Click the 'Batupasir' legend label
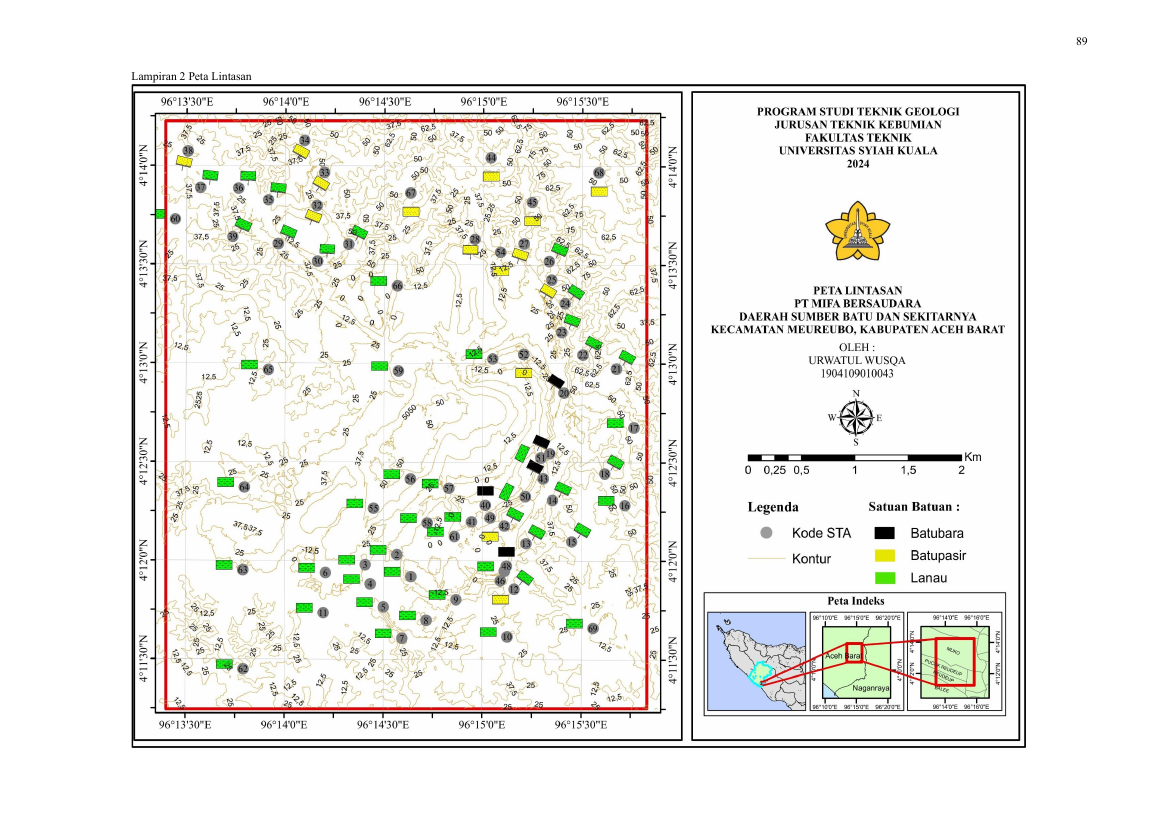Screen dimensions: 1158x819 tap(938, 555)
